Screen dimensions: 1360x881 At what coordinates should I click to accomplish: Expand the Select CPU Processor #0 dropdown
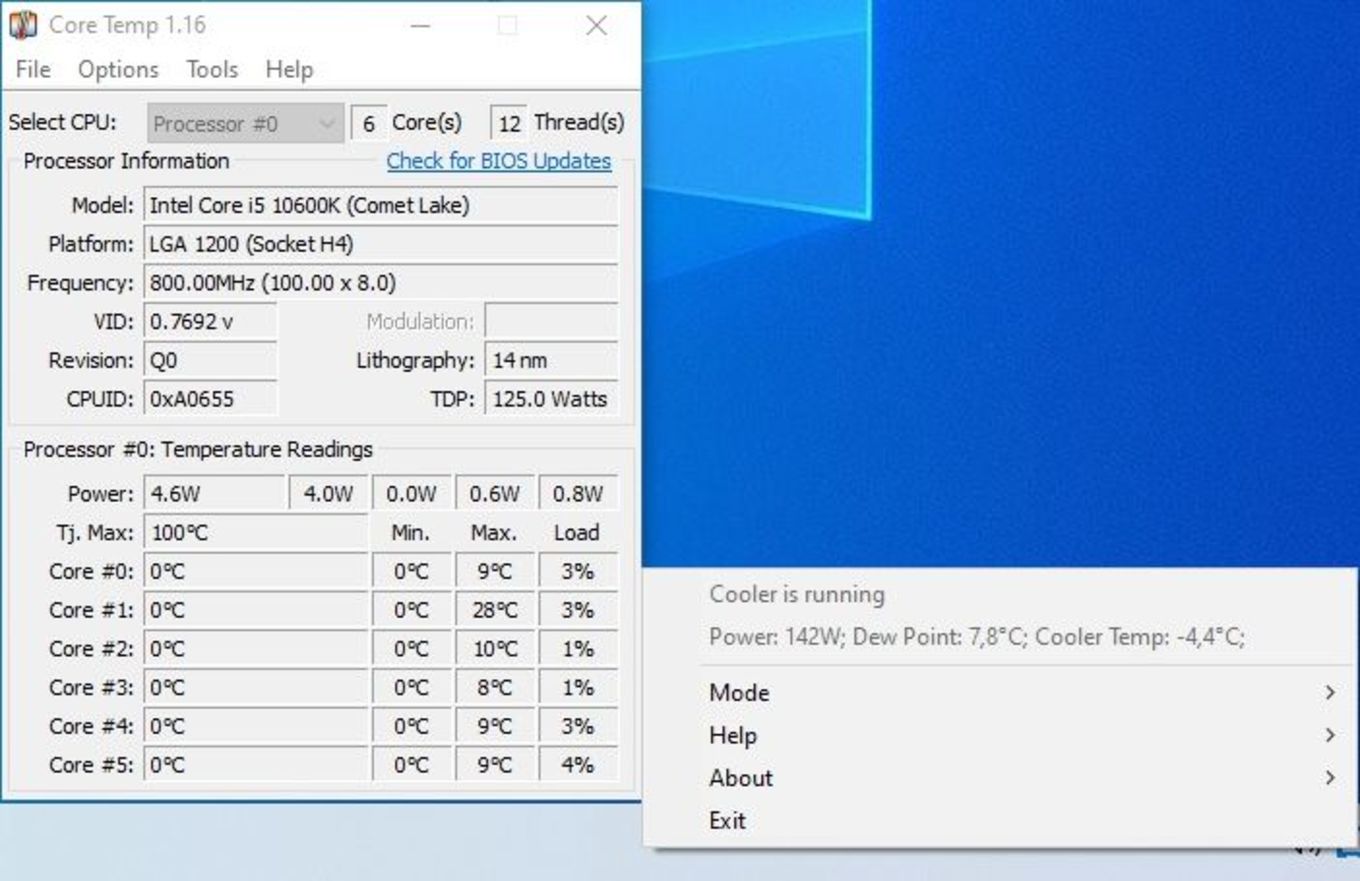click(x=246, y=124)
